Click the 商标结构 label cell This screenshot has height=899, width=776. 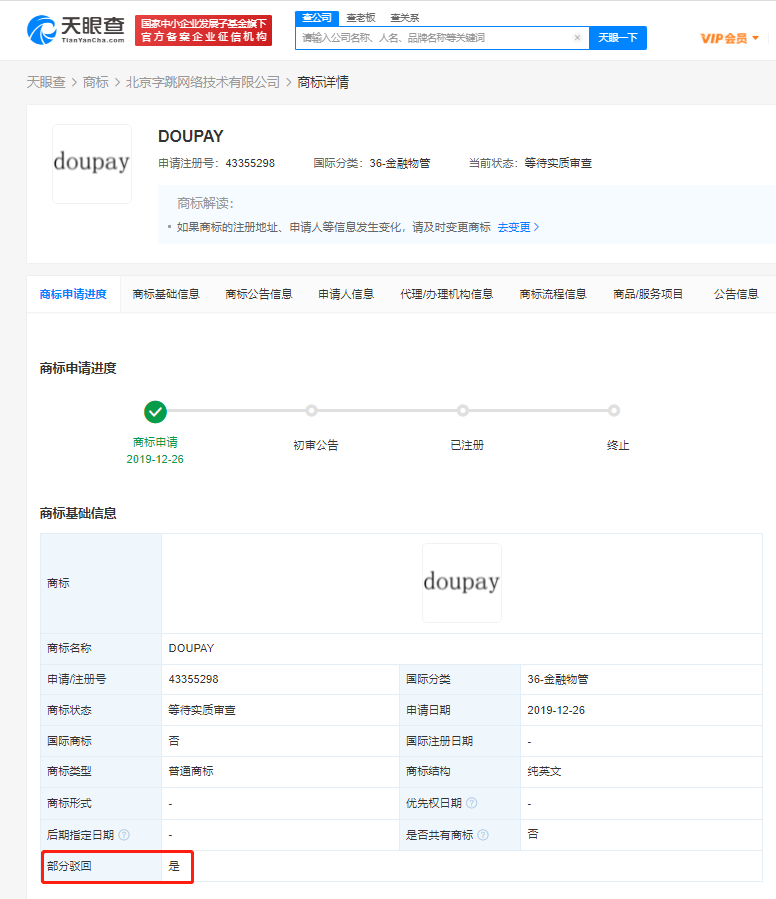pyautogui.click(x=460, y=772)
